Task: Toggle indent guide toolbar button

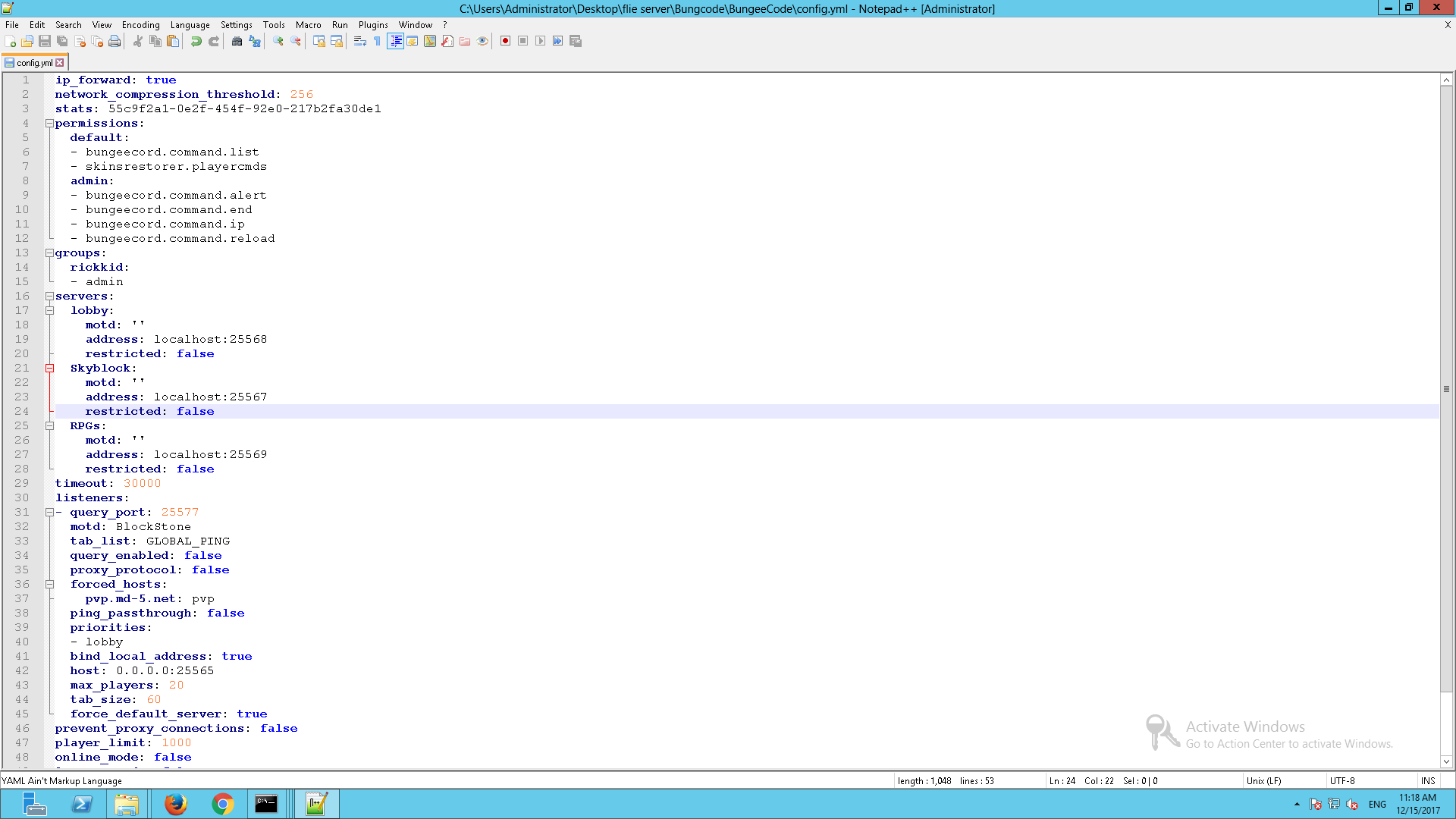Action: [x=395, y=41]
